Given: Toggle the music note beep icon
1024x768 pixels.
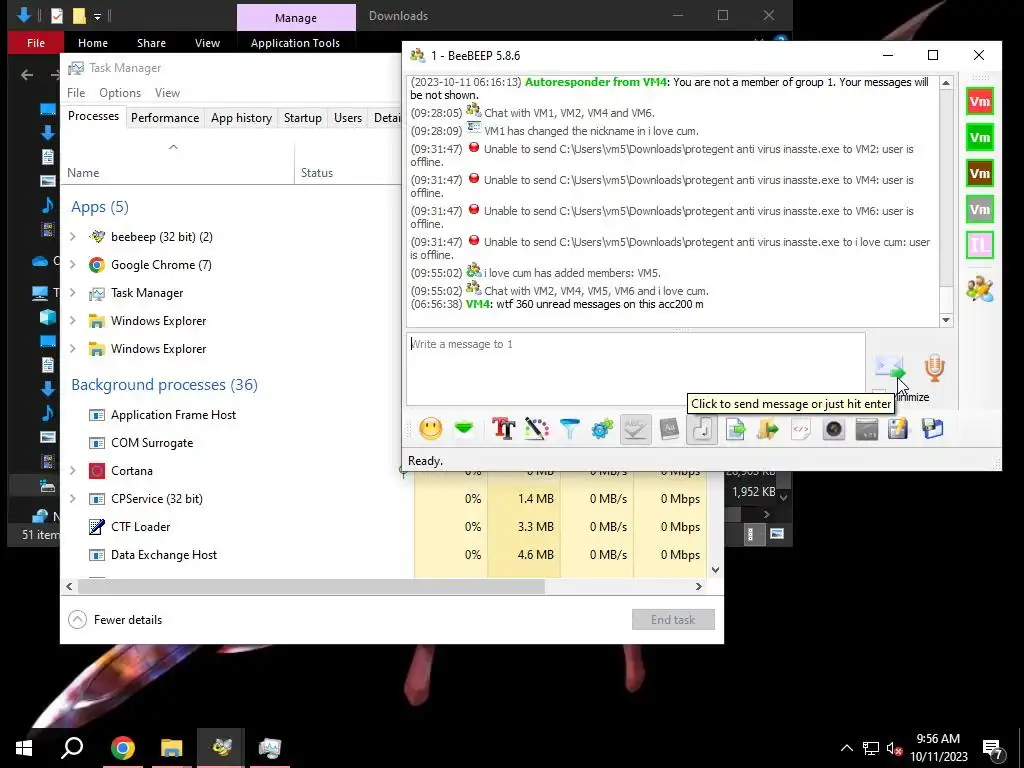Looking at the screenshot, I should coord(702,429).
